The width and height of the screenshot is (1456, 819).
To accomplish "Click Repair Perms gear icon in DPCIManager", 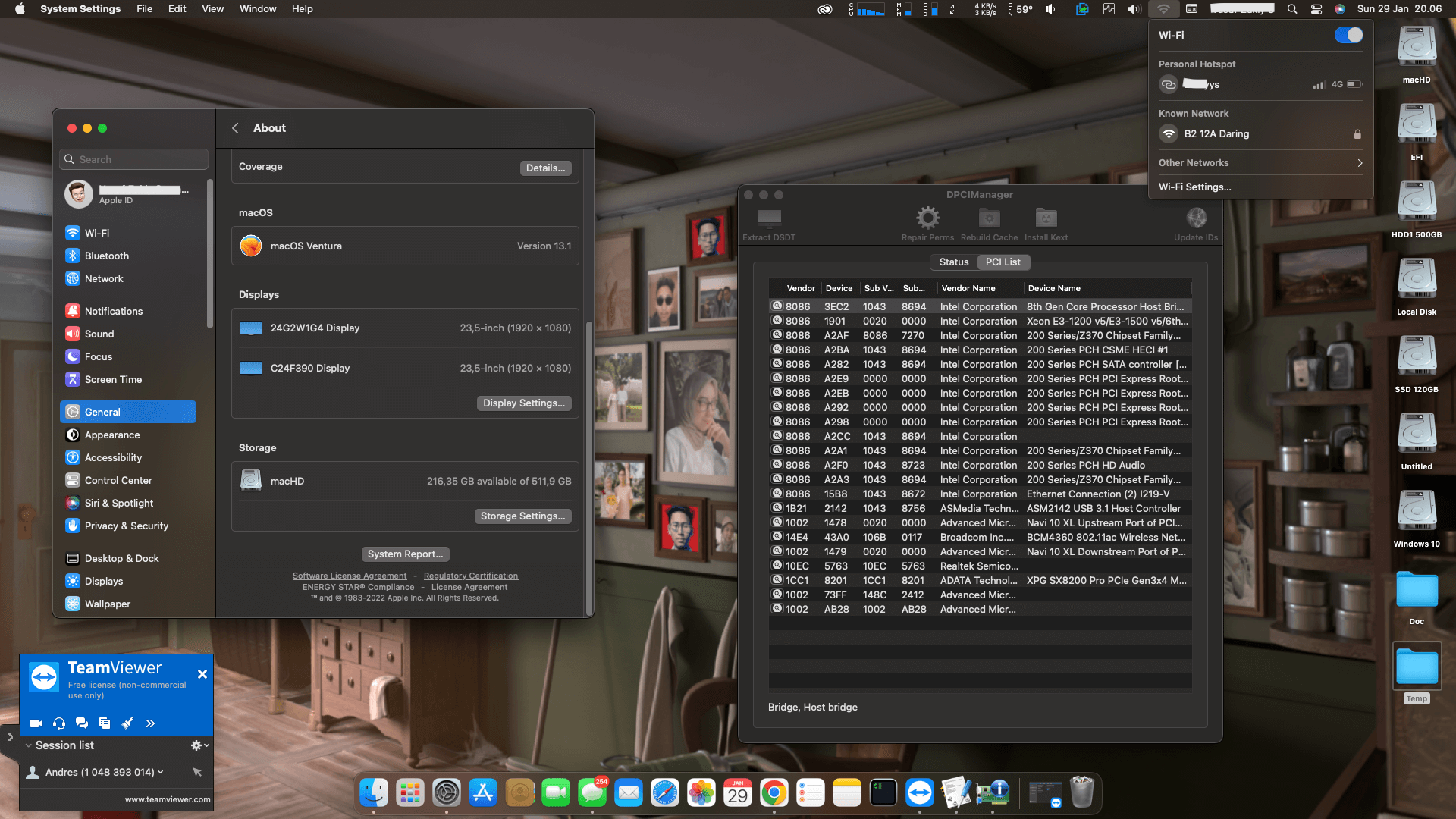I will [927, 218].
